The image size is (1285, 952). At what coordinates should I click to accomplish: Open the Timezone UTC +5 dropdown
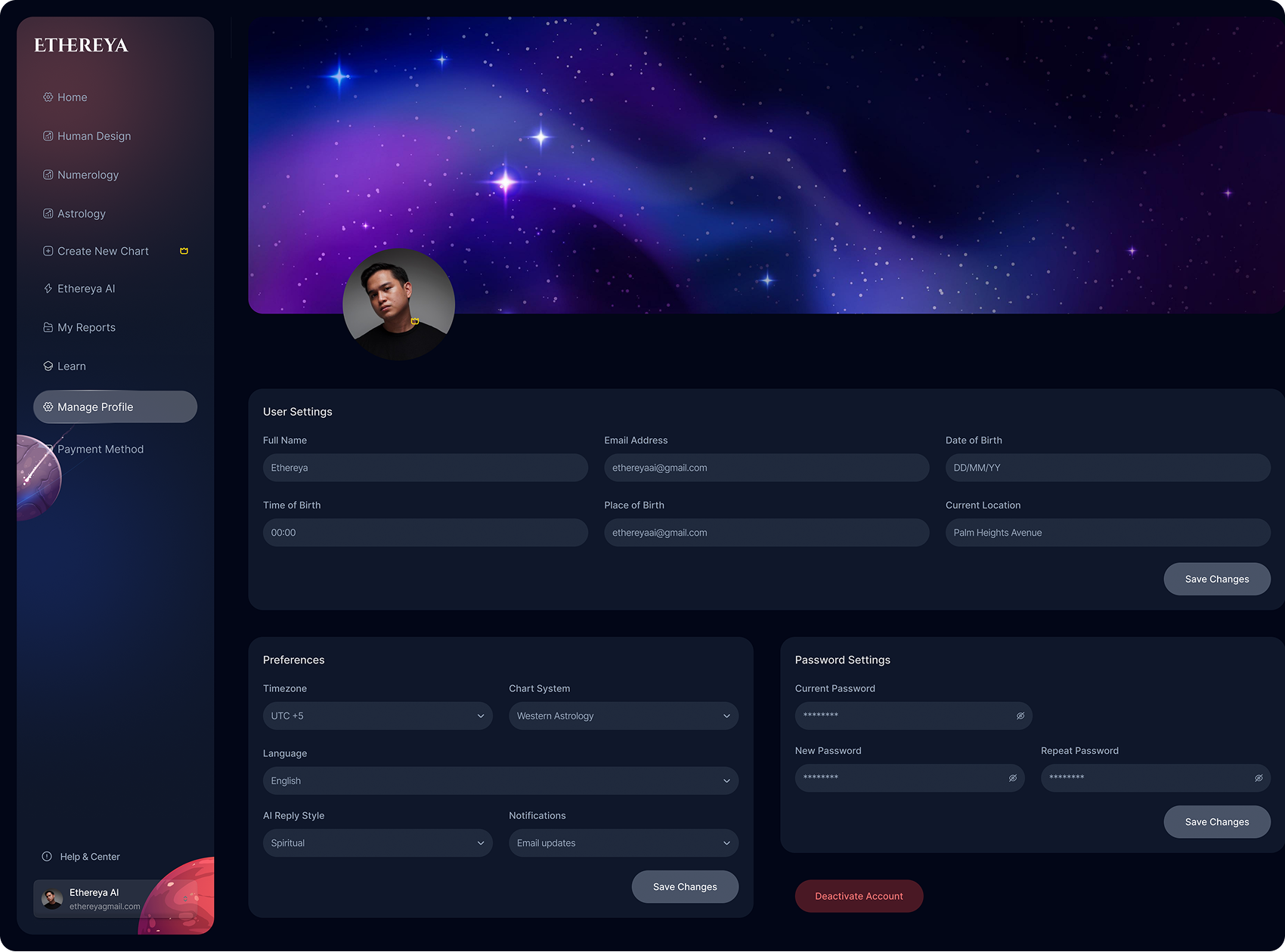point(378,716)
